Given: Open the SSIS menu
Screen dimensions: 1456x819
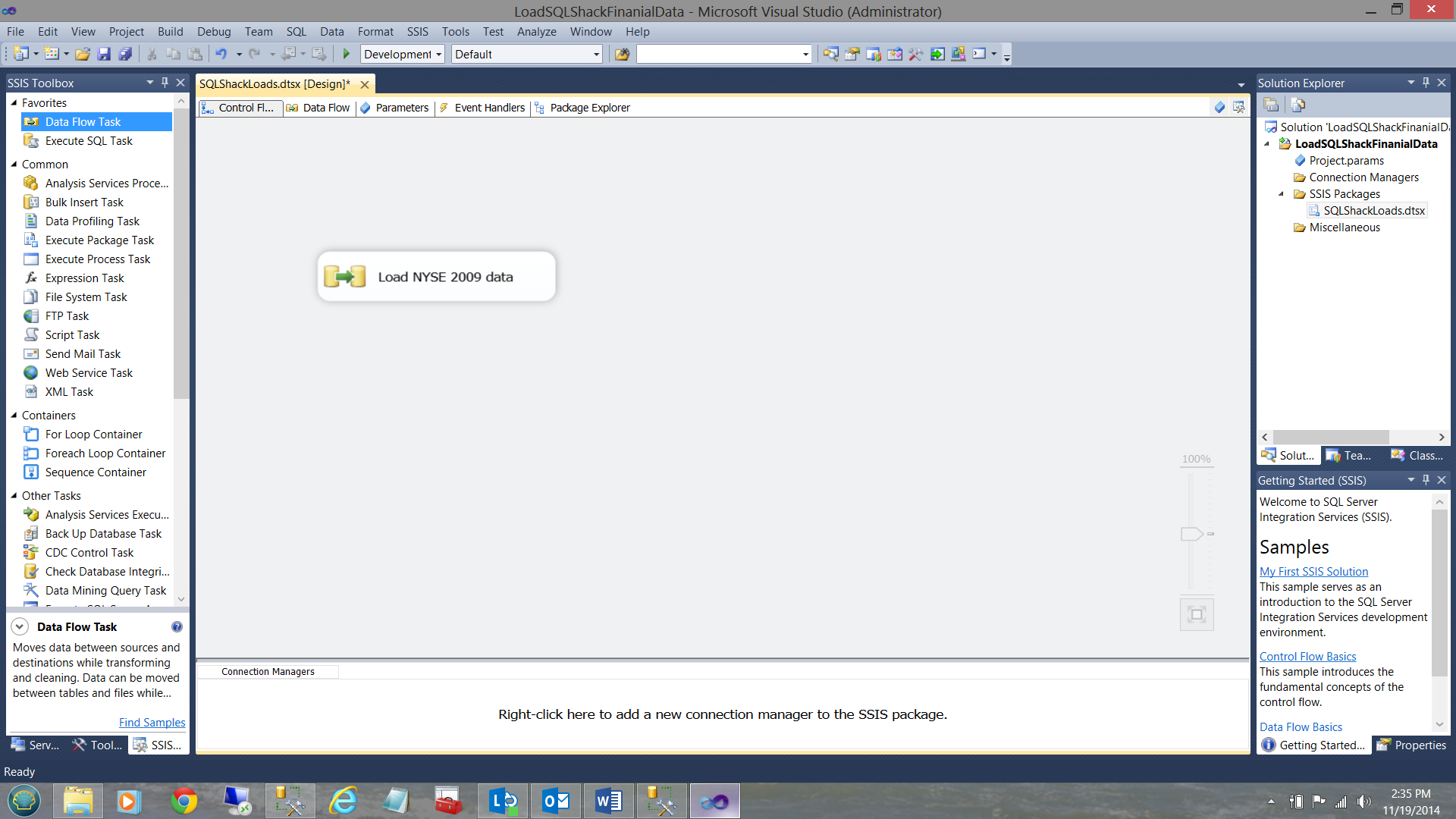Looking at the screenshot, I should tap(417, 32).
